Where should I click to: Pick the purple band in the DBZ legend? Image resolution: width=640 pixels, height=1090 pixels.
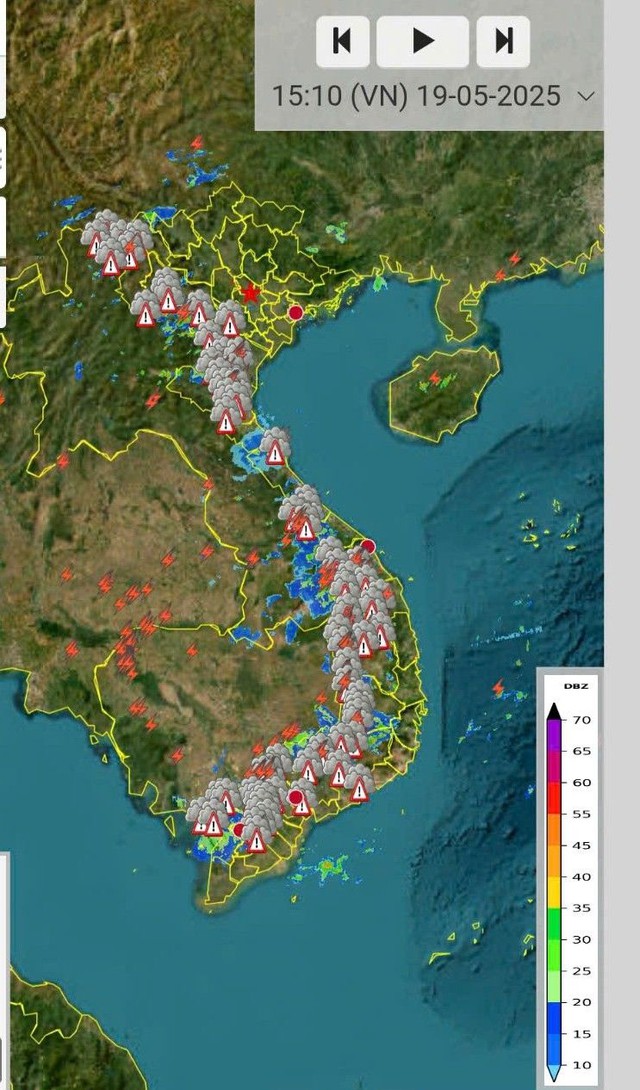pos(554,735)
